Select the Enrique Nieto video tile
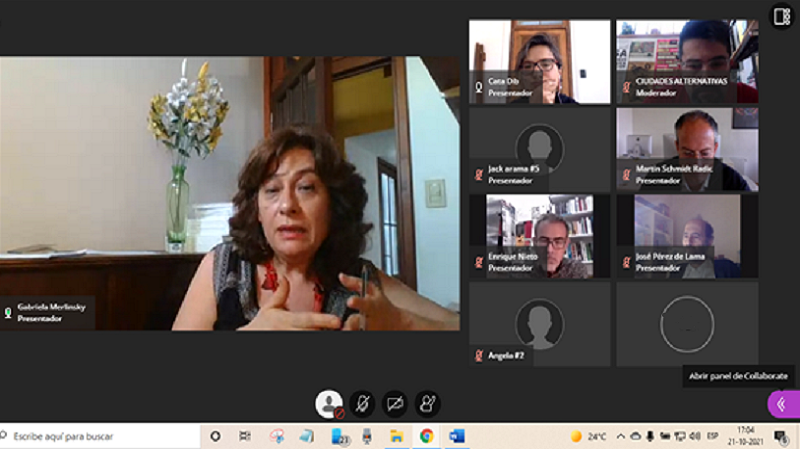Viewport: 800px width, 449px height. click(x=539, y=237)
